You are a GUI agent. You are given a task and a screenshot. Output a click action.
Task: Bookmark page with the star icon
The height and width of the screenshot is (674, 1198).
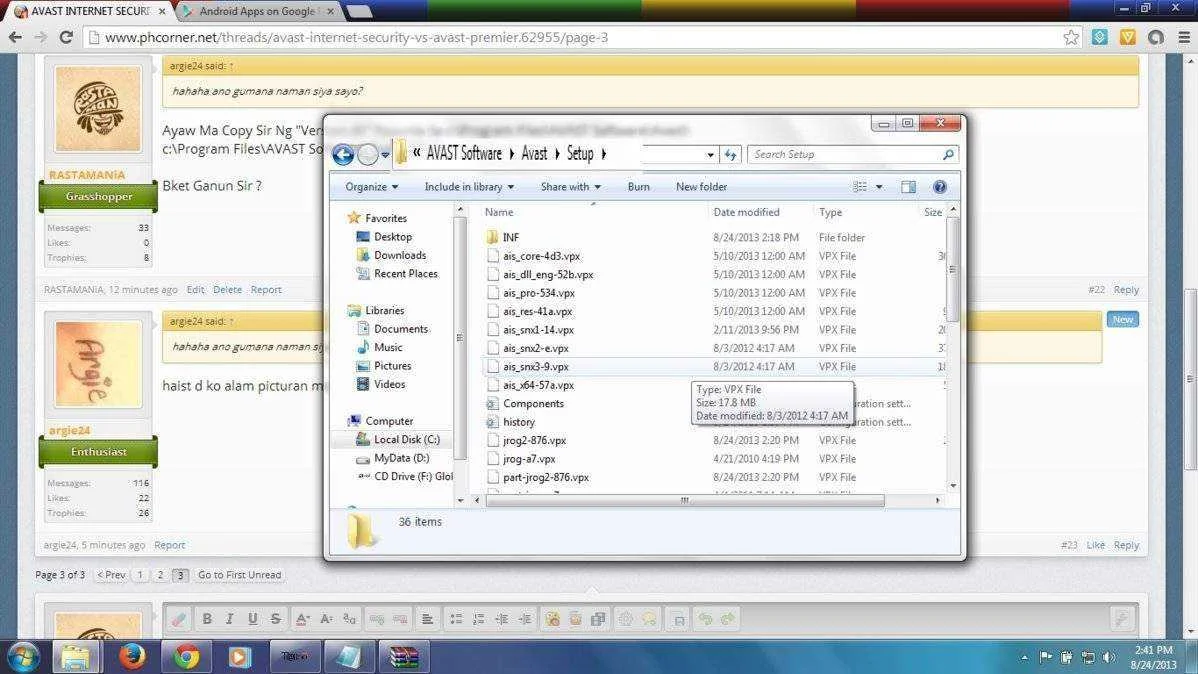pos(1071,37)
